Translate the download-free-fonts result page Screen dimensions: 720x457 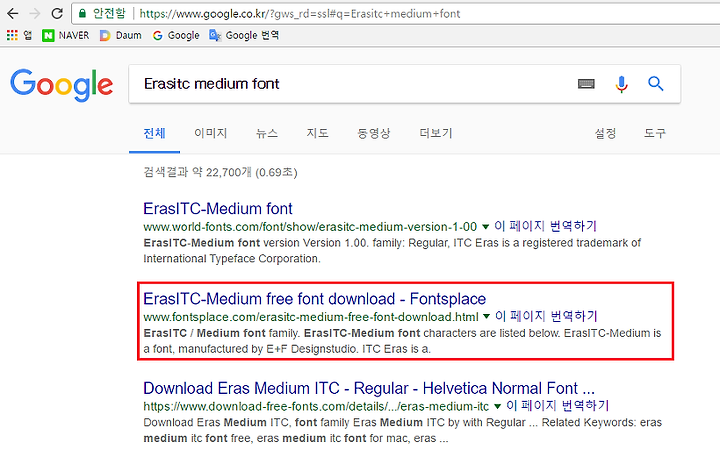pyautogui.click(x=557, y=406)
